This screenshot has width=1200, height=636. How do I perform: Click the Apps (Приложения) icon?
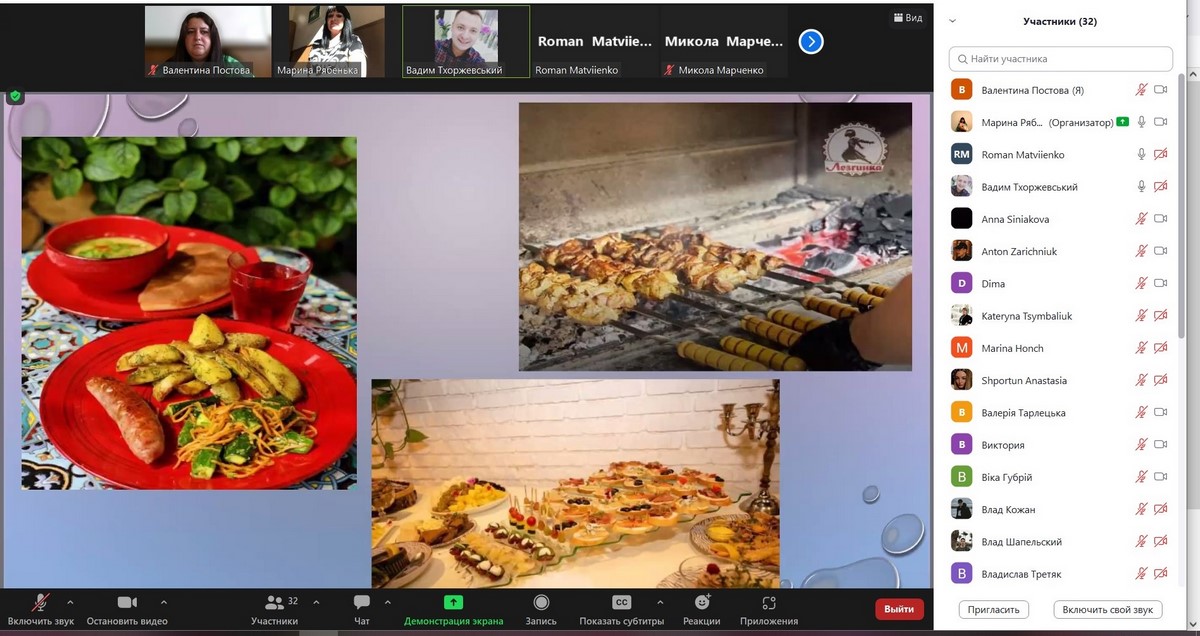point(768,603)
